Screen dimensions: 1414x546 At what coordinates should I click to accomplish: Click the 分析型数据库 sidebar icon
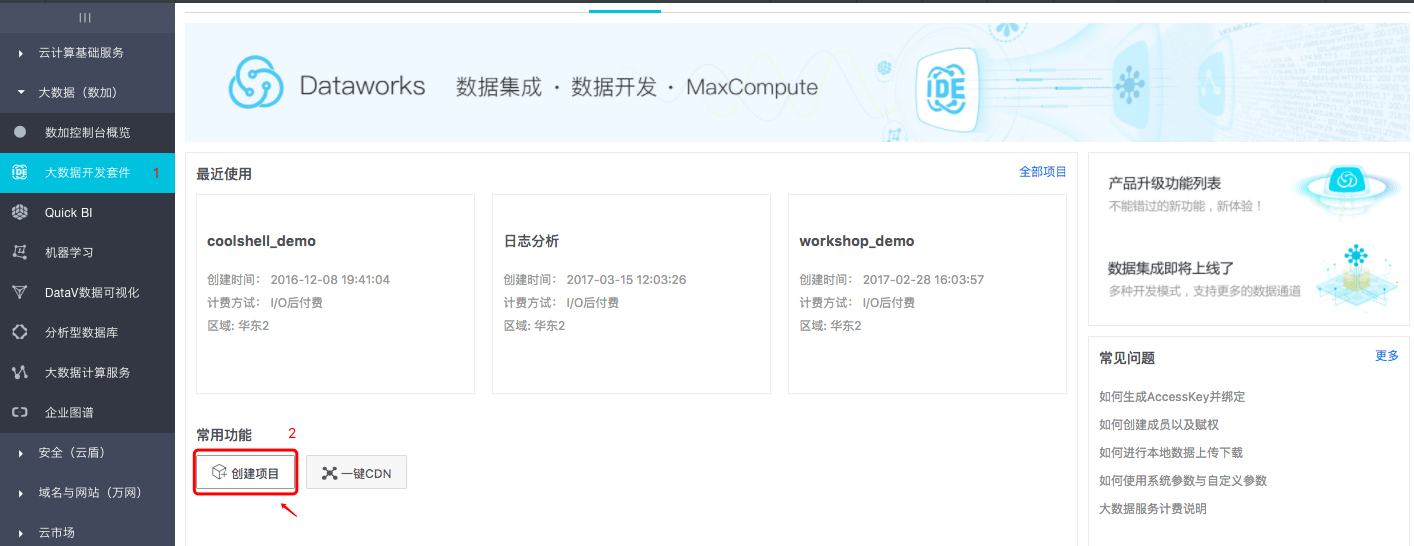click(20, 332)
